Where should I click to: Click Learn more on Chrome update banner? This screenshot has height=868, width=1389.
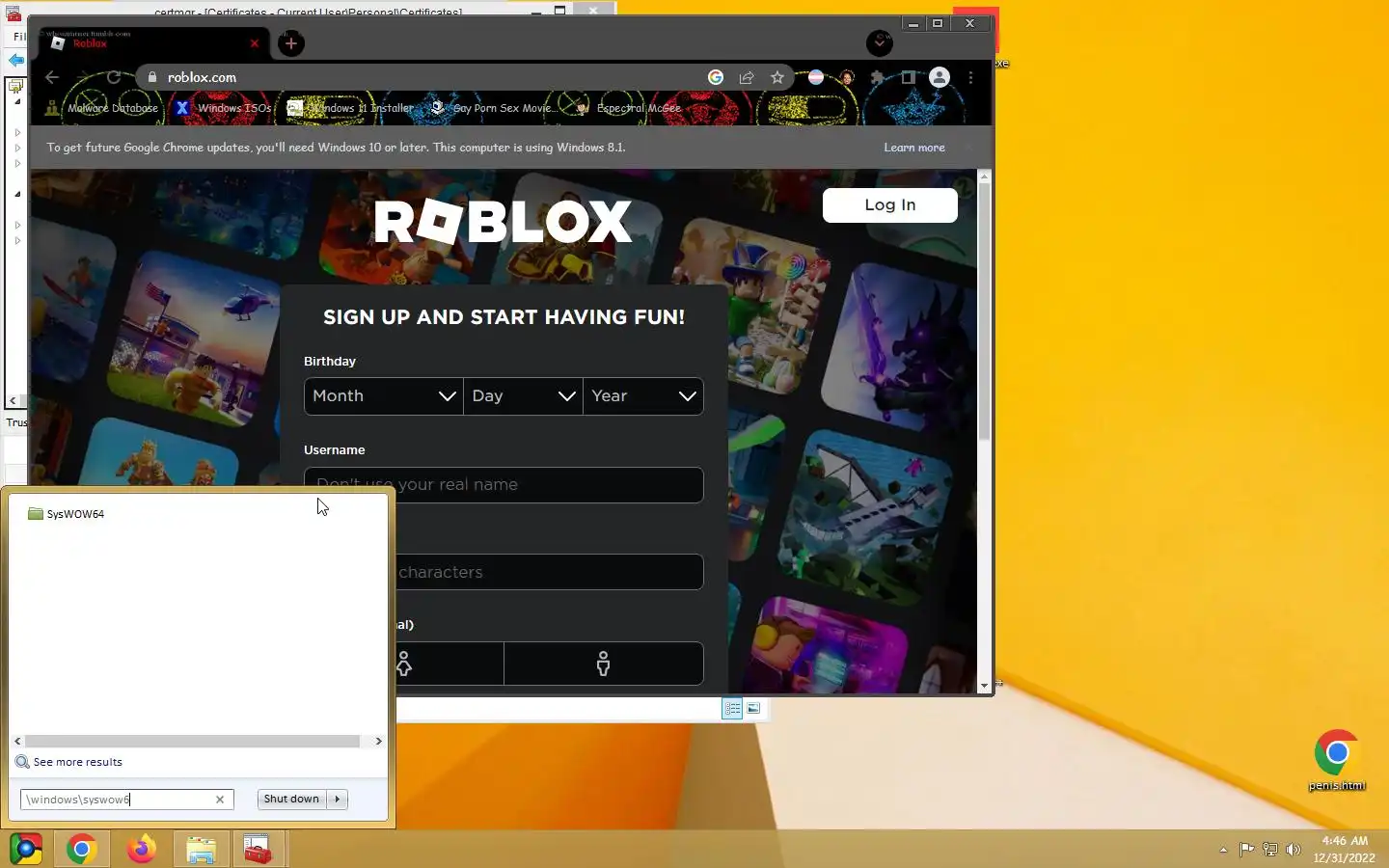pyautogui.click(x=914, y=148)
